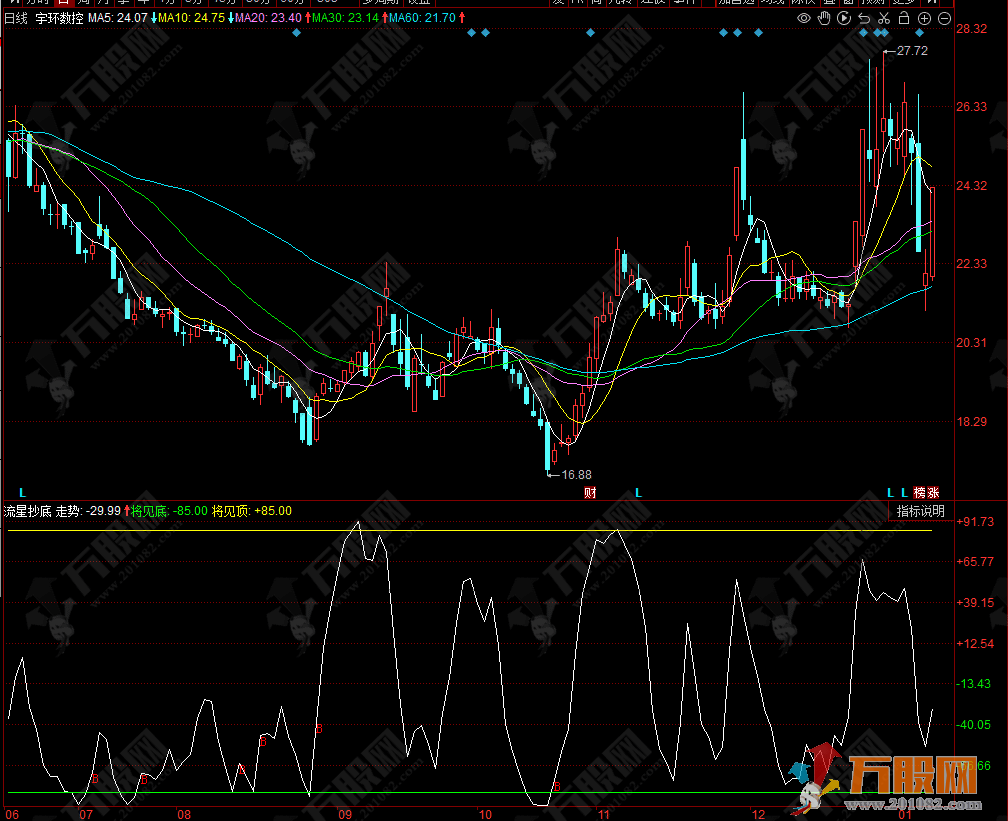Screen dimensions: 1008x821
Task: Click the 将见底: -85.00 label
Action: click(170, 511)
